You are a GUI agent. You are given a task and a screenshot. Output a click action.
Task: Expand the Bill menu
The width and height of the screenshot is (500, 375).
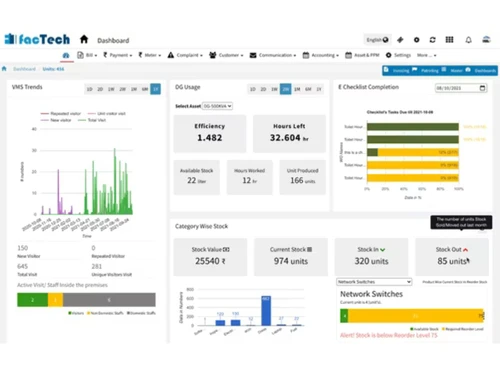point(87,55)
